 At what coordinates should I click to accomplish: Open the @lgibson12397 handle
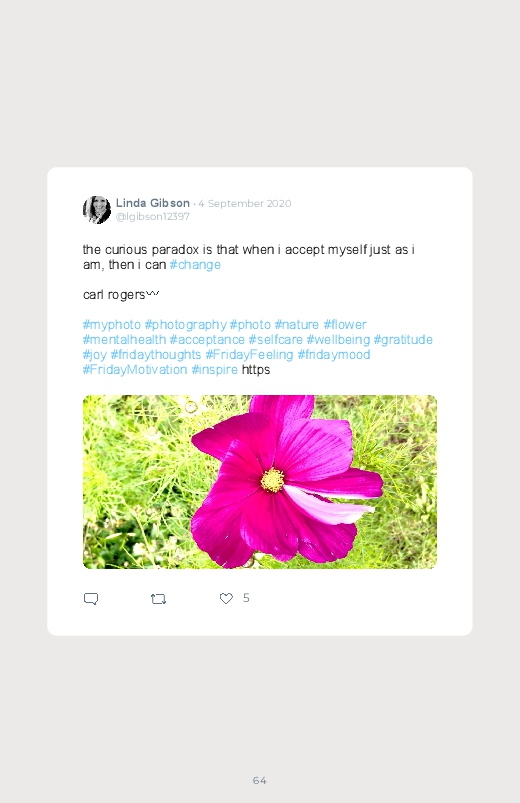153,217
